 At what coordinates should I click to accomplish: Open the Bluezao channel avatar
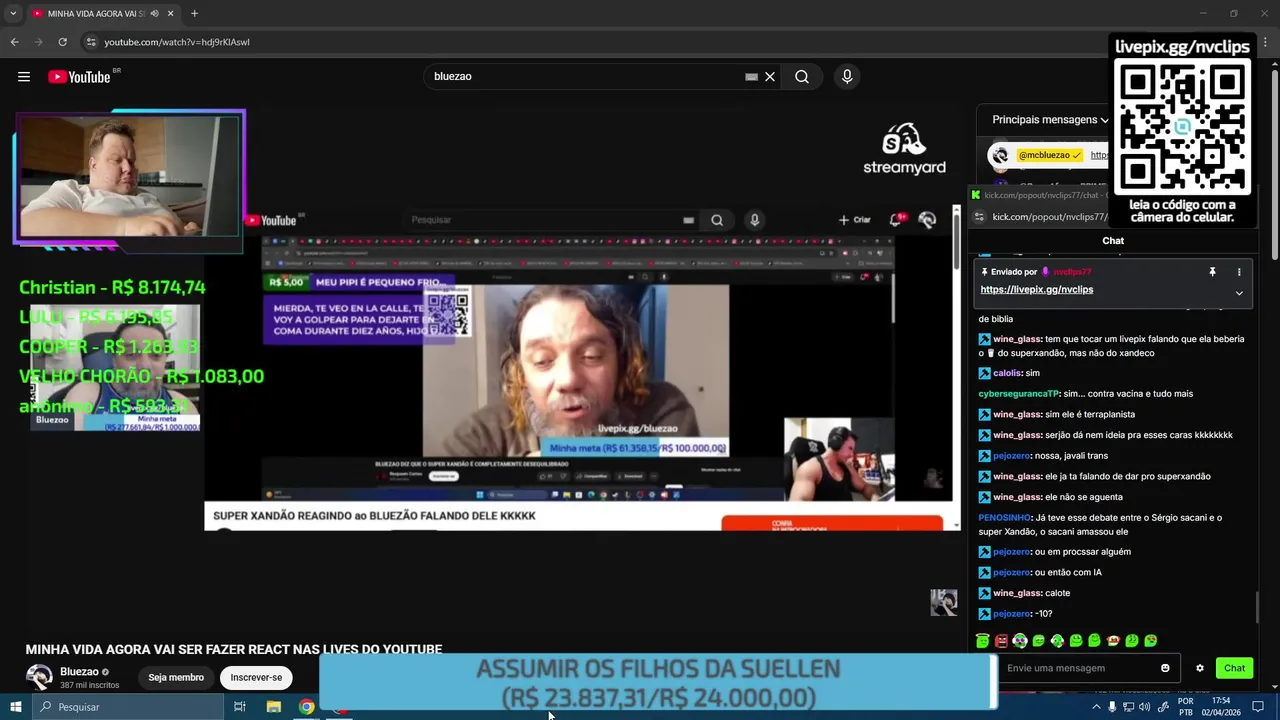39,677
